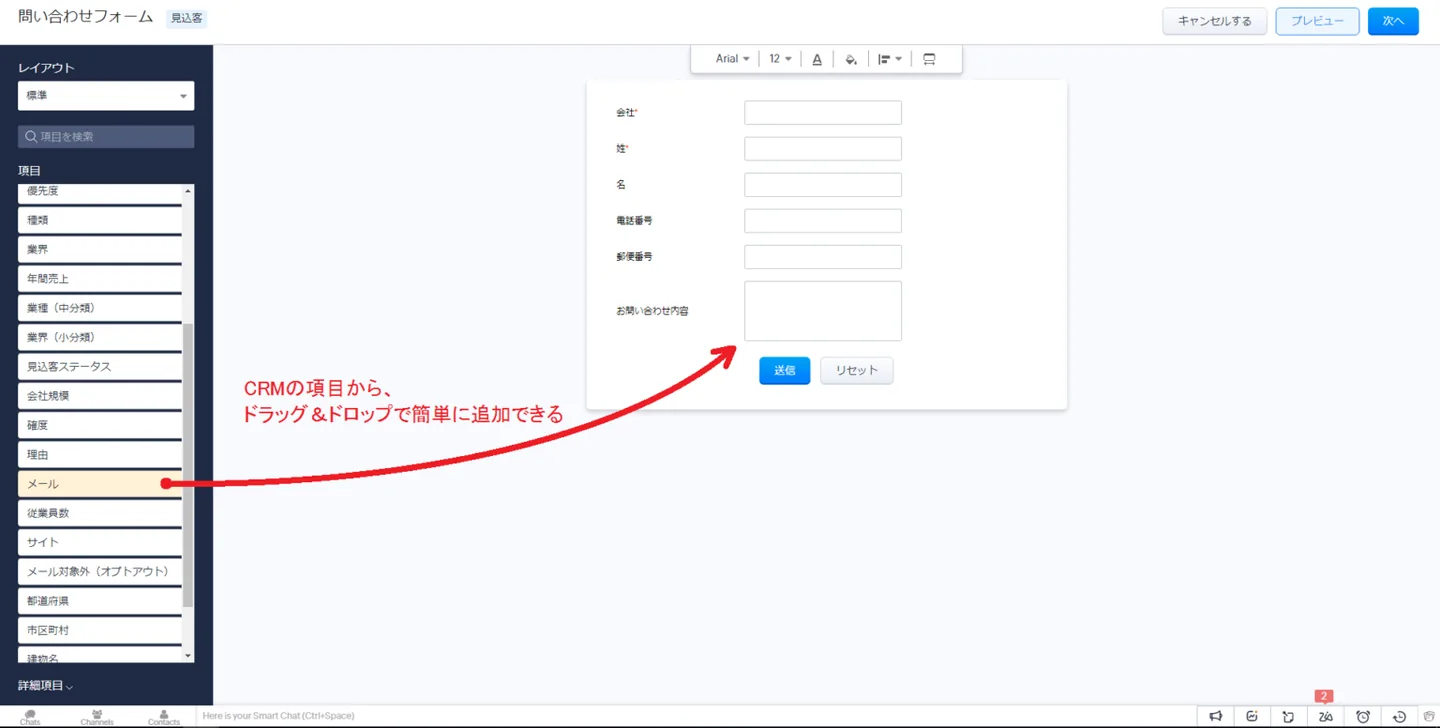Click the field list scrollbar thumb
The width and height of the screenshot is (1440, 728).
[x=188, y=465]
